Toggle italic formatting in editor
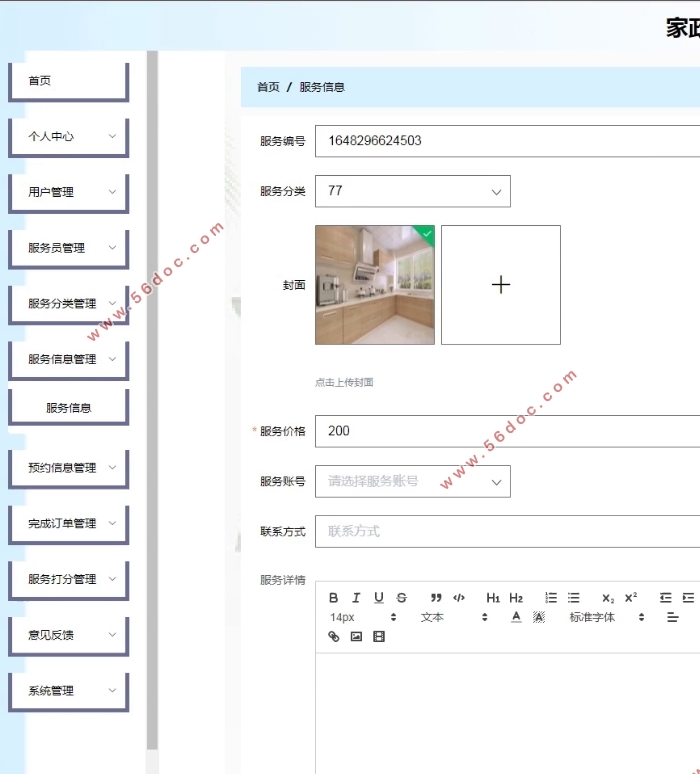 coord(356,598)
